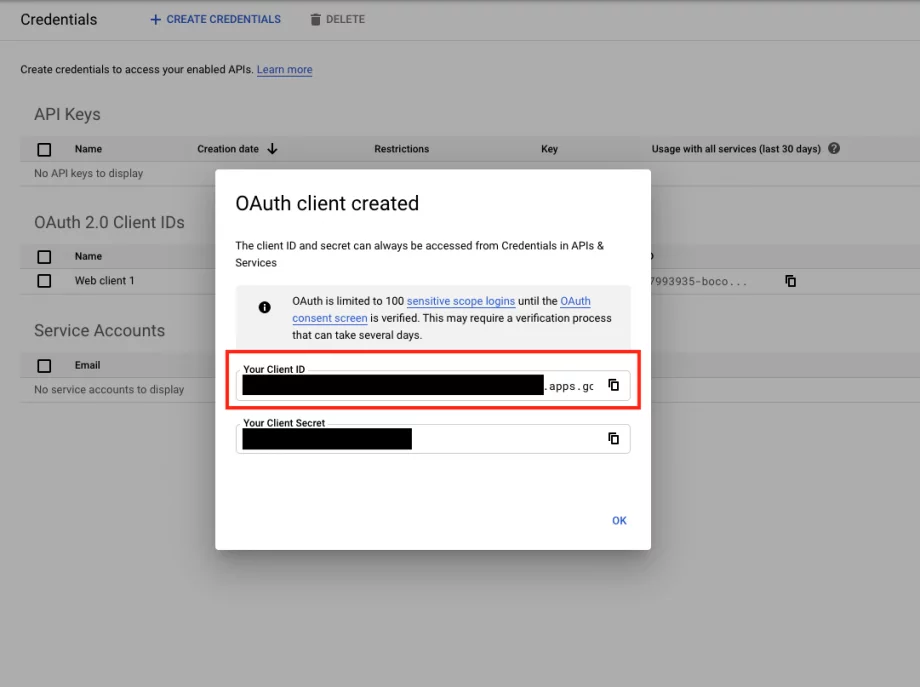Image resolution: width=920 pixels, height=687 pixels.
Task: Click OK to dismiss the dialog
Action: click(x=619, y=520)
